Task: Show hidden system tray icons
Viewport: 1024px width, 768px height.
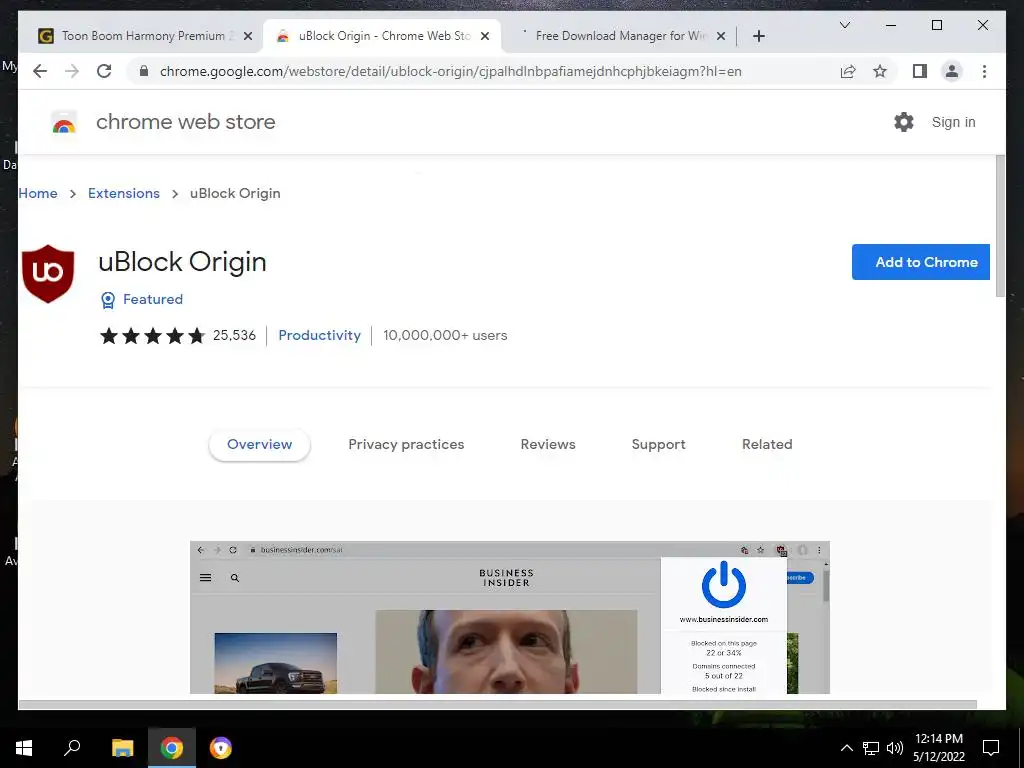Action: [x=846, y=748]
